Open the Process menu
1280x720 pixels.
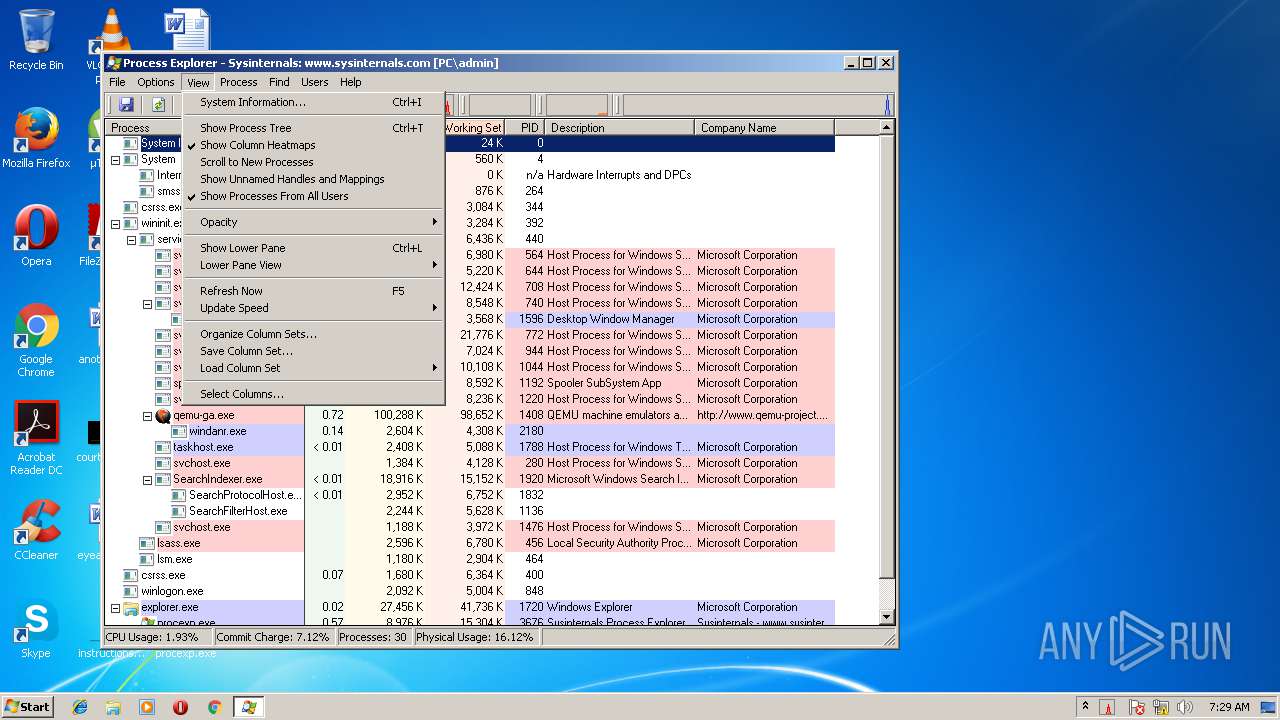[x=239, y=82]
